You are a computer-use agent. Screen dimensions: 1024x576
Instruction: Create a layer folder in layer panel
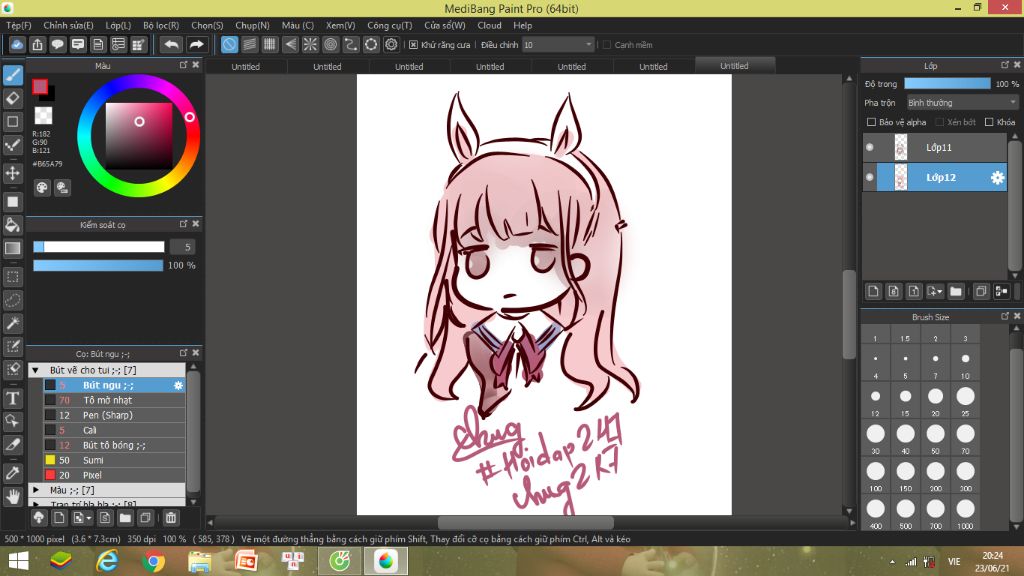955,291
